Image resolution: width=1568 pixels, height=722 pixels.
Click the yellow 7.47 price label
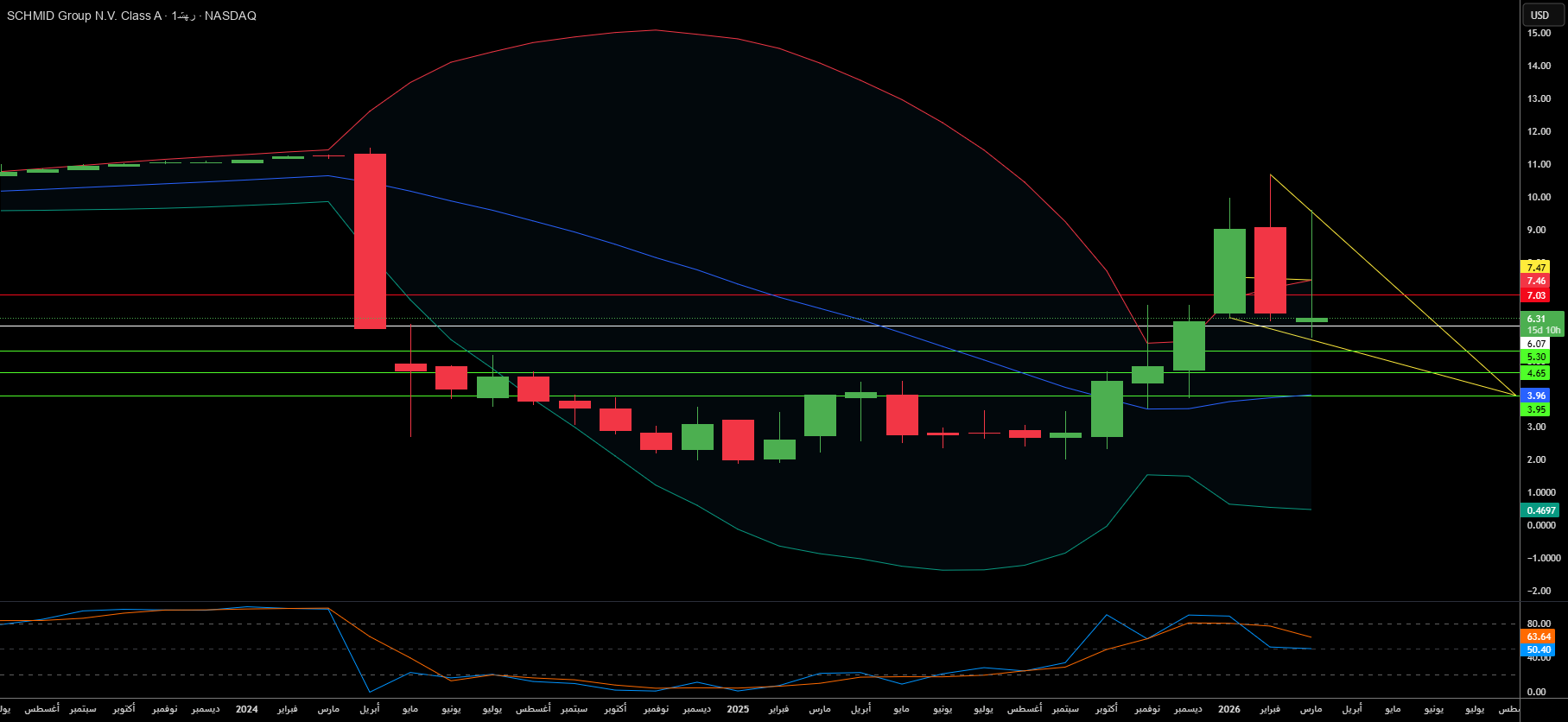pyautogui.click(x=1536, y=268)
